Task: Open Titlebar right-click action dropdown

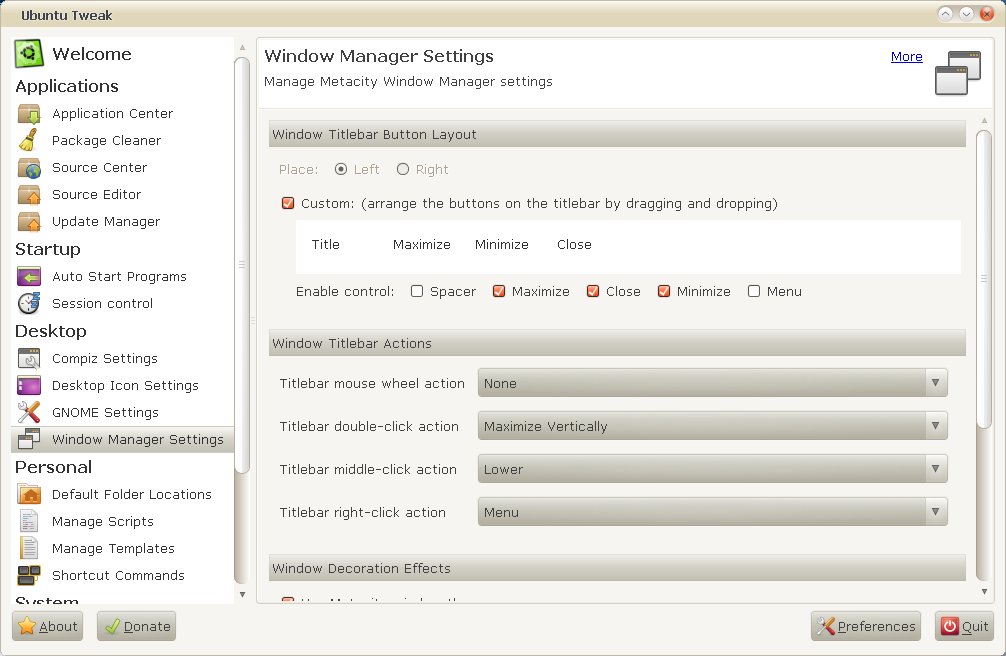Action: [x=713, y=512]
